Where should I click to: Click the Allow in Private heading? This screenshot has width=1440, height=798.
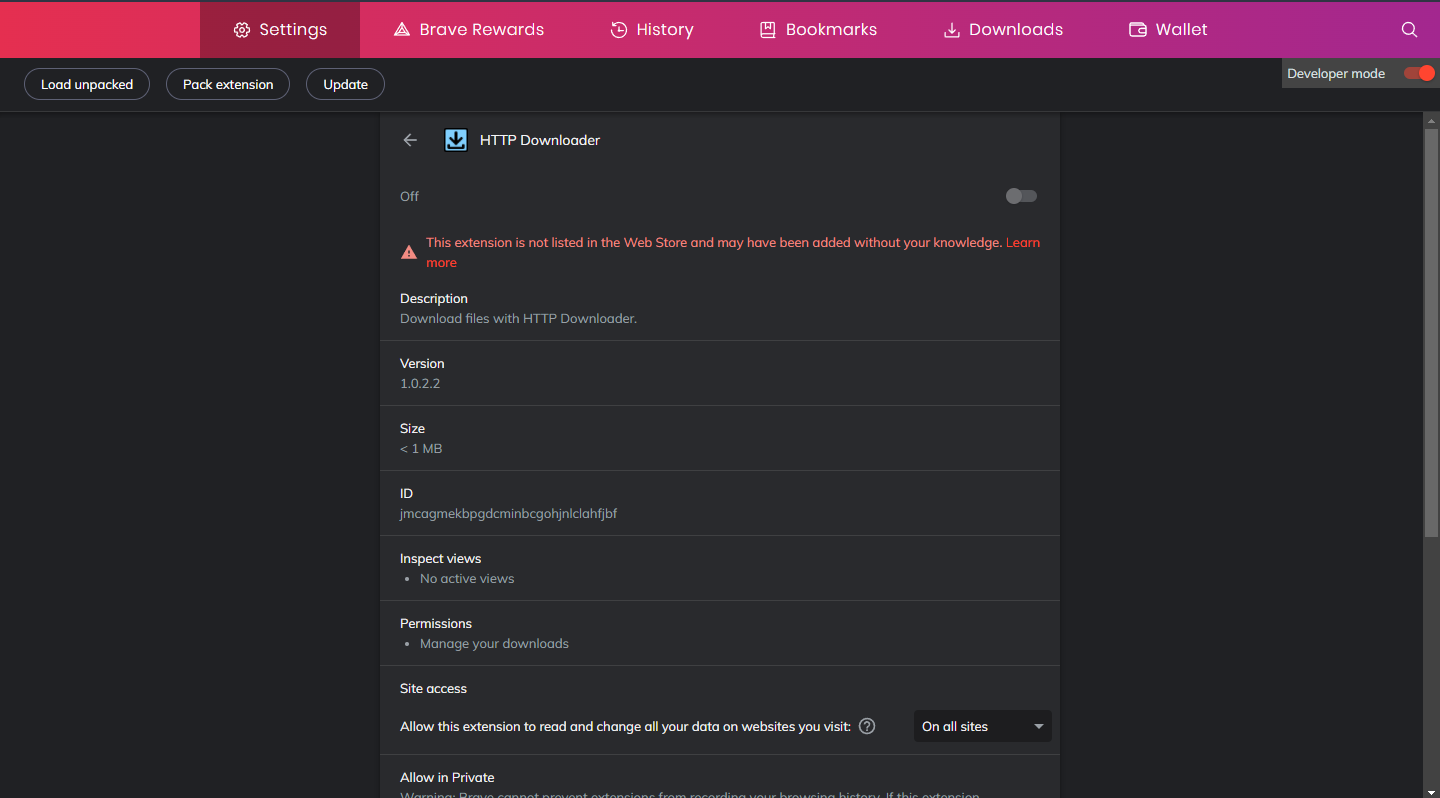(x=447, y=777)
